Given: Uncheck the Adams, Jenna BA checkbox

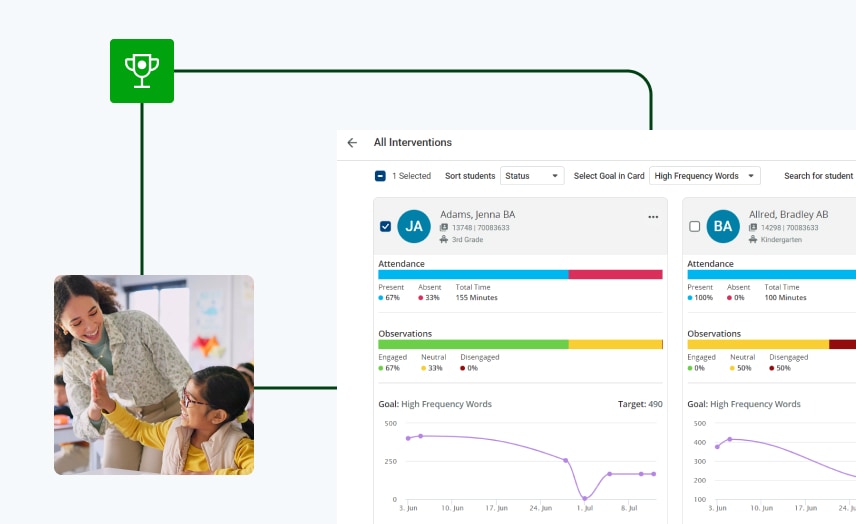Looking at the screenshot, I should point(385,226).
